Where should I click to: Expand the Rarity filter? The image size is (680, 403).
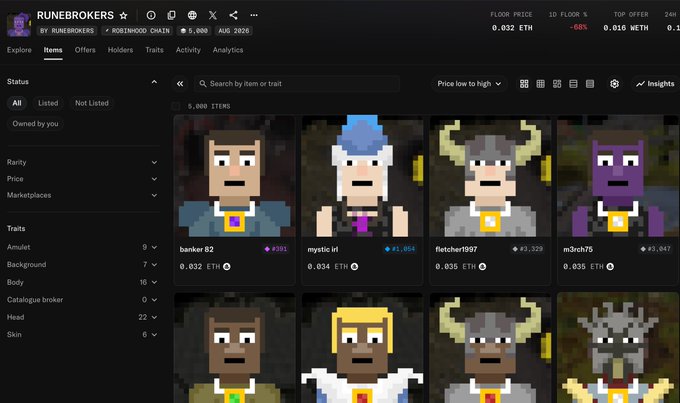[x=82, y=162]
